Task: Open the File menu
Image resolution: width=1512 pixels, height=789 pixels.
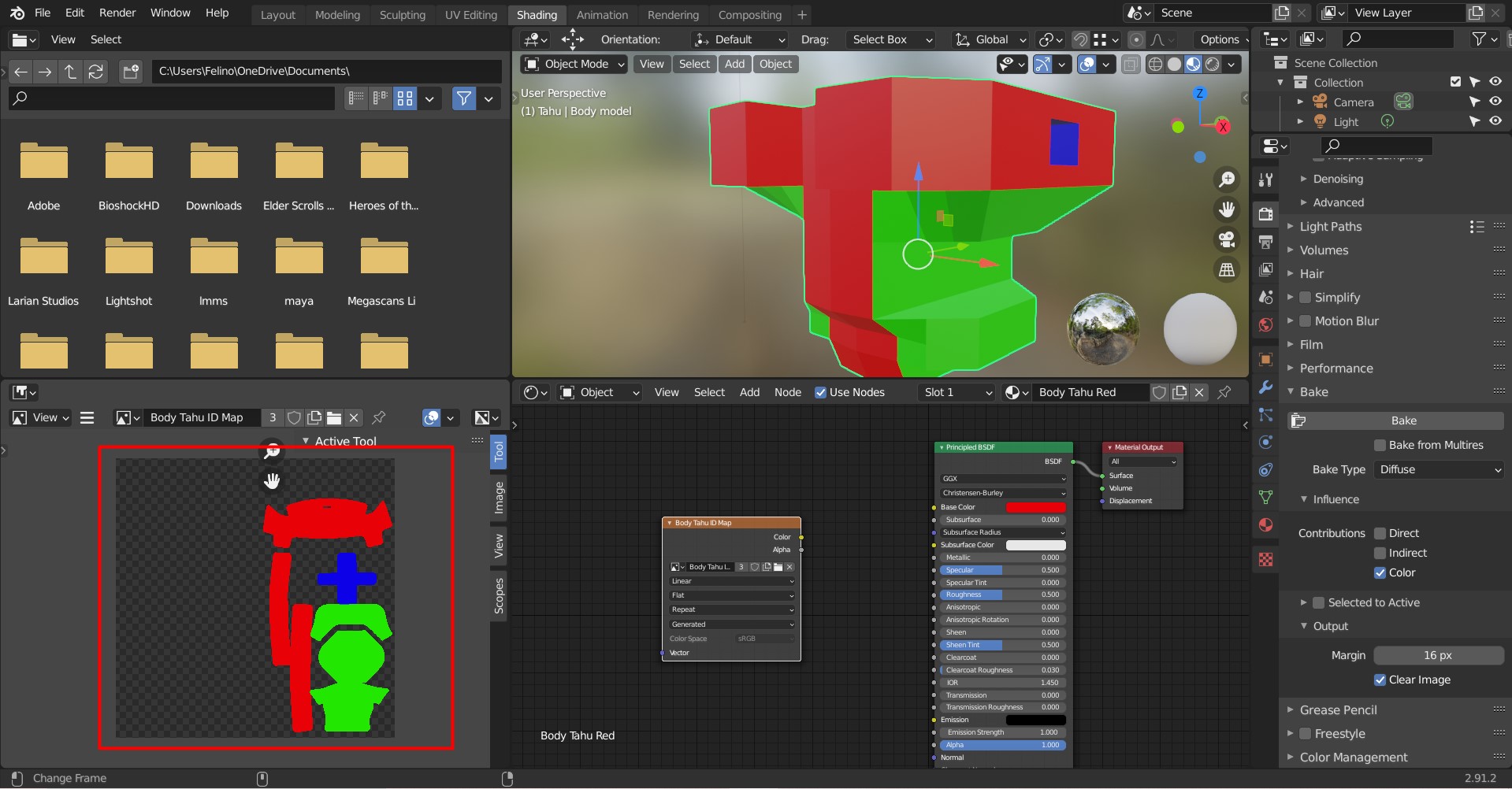Action: point(43,13)
